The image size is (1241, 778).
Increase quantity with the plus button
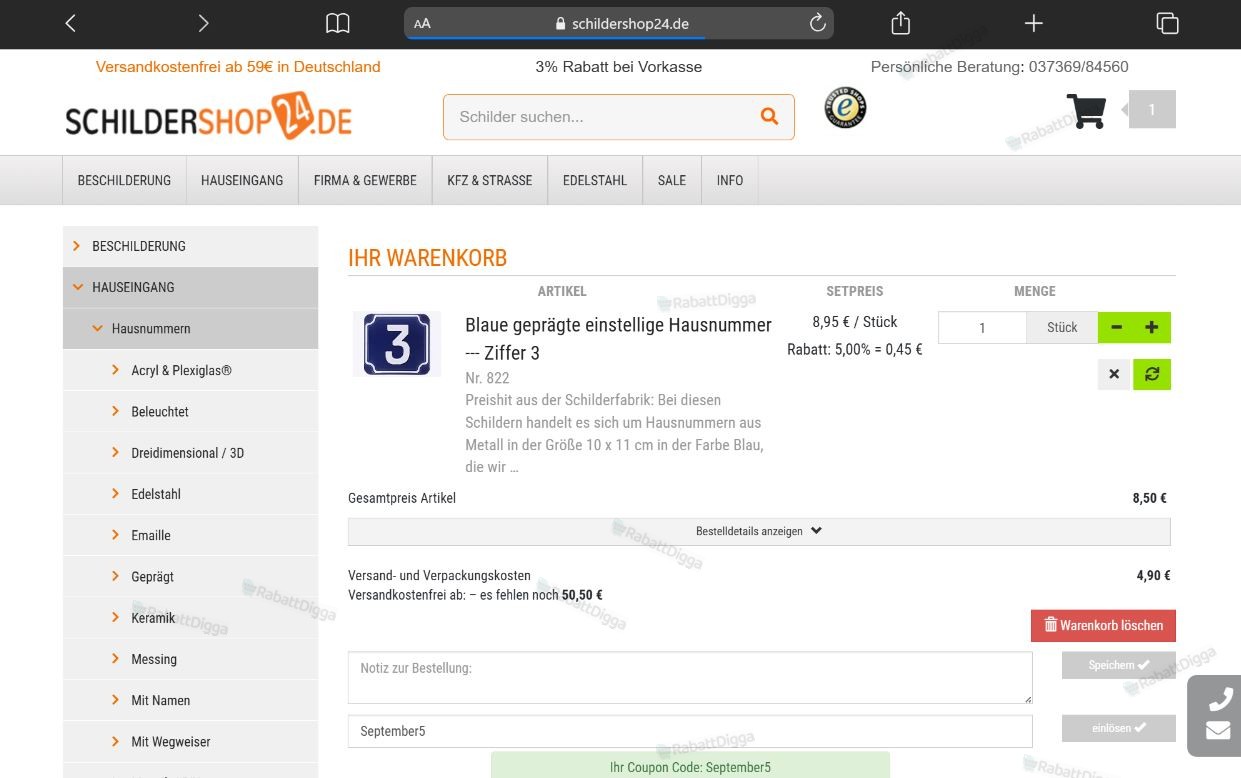1152,327
